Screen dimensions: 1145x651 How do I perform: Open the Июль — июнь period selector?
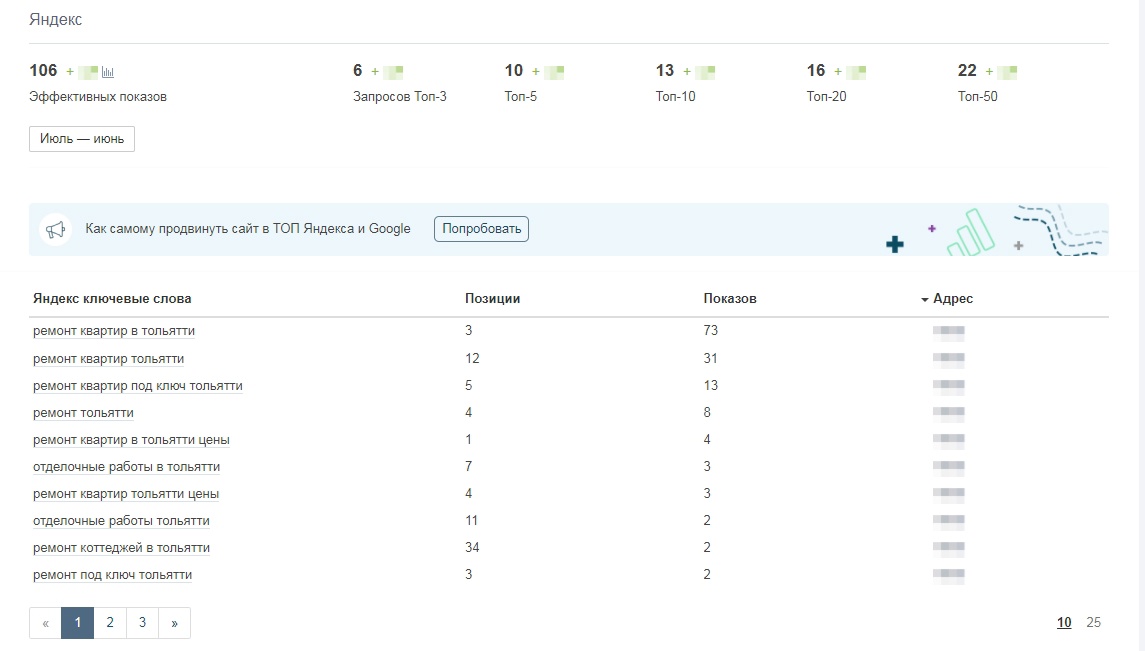pyautogui.click(x=82, y=139)
